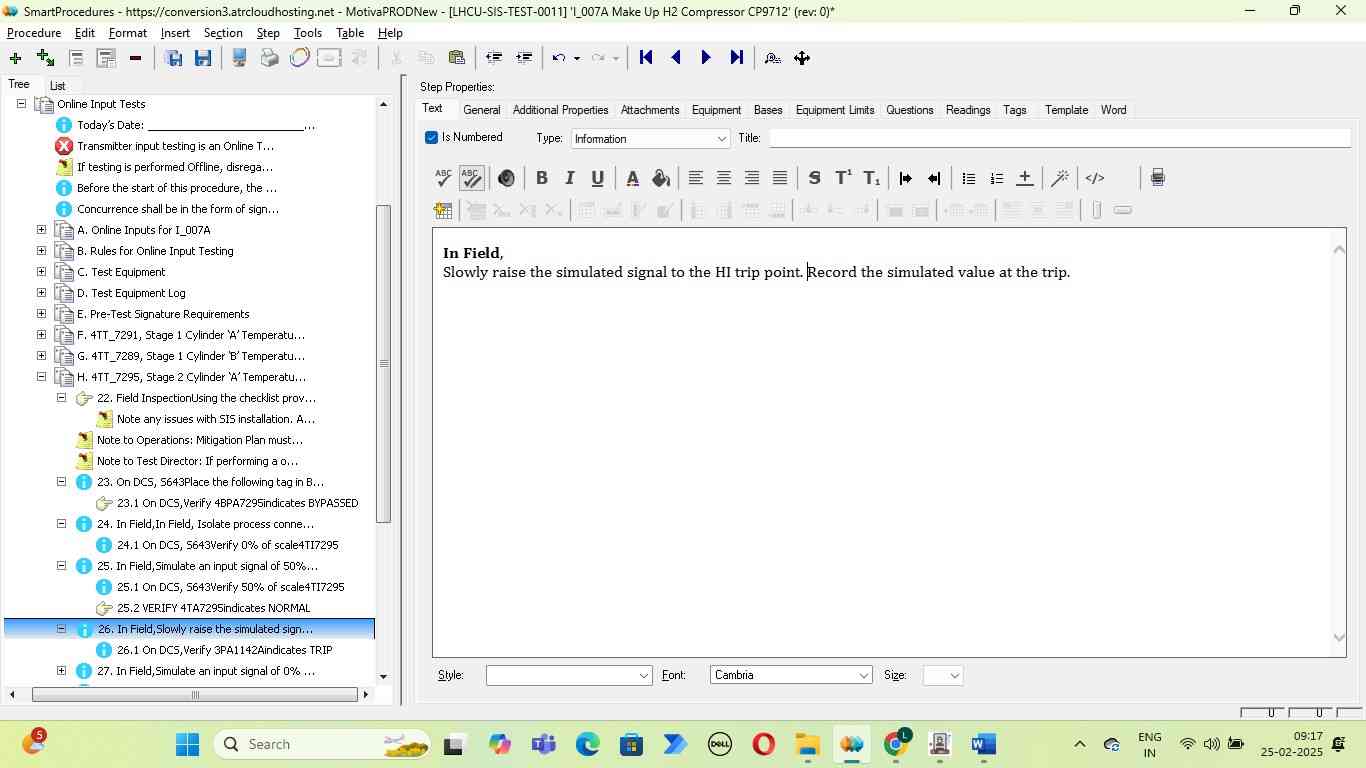Apply Bold formatting

coord(541,178)
